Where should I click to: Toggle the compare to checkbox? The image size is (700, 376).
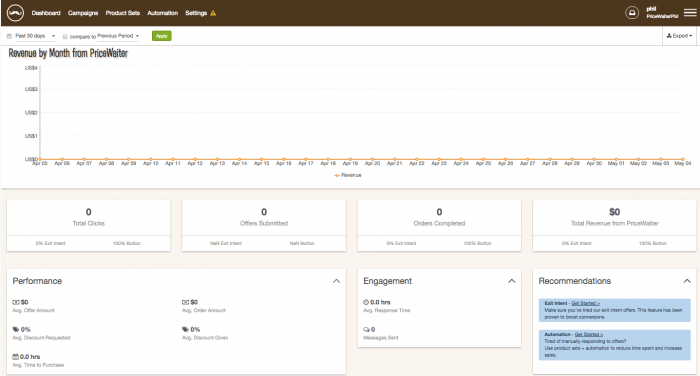point(65,37)
